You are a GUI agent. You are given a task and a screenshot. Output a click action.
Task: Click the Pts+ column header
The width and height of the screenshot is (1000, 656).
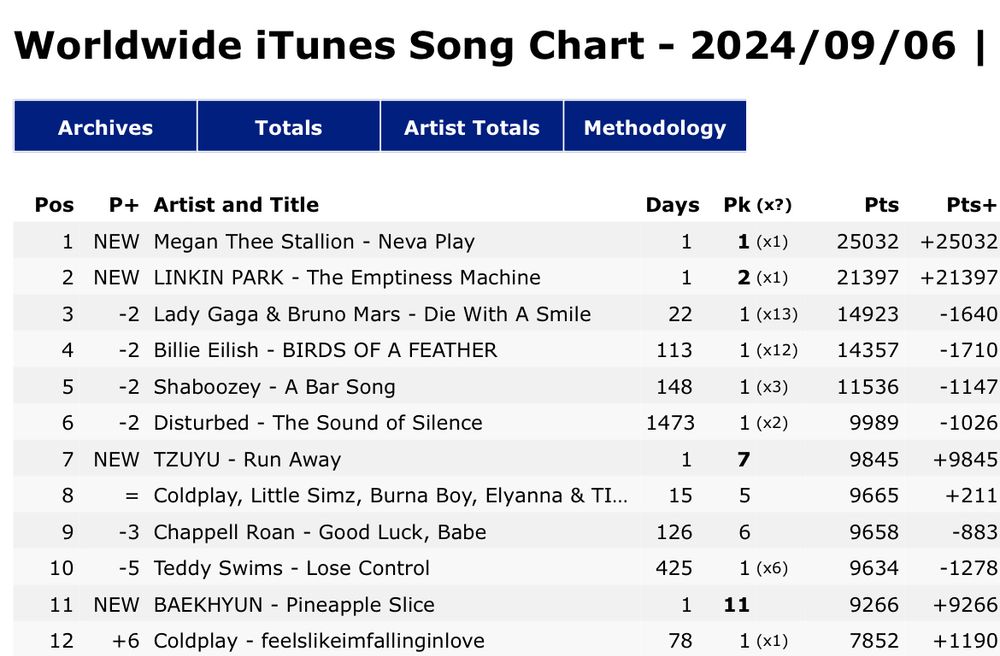[971, 205]
